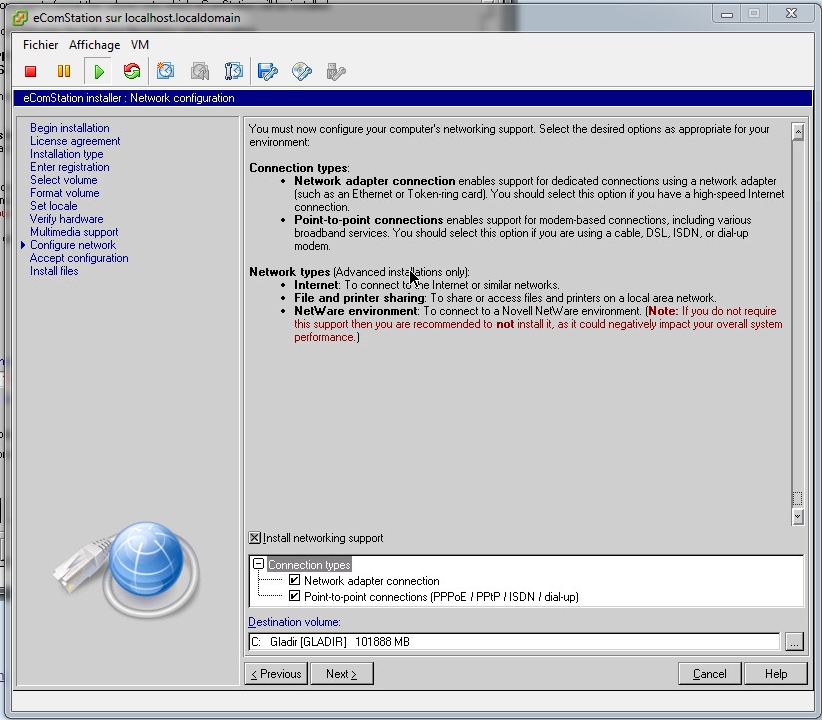Reset the virtual machine with the restart icon
822x720 pixels.
point(131,71)
